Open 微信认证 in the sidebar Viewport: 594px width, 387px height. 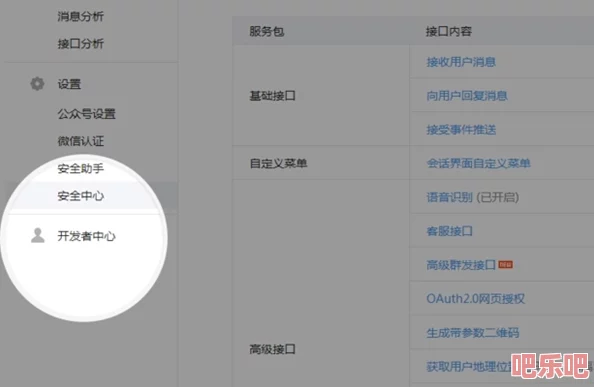click(x=81, y=141)
